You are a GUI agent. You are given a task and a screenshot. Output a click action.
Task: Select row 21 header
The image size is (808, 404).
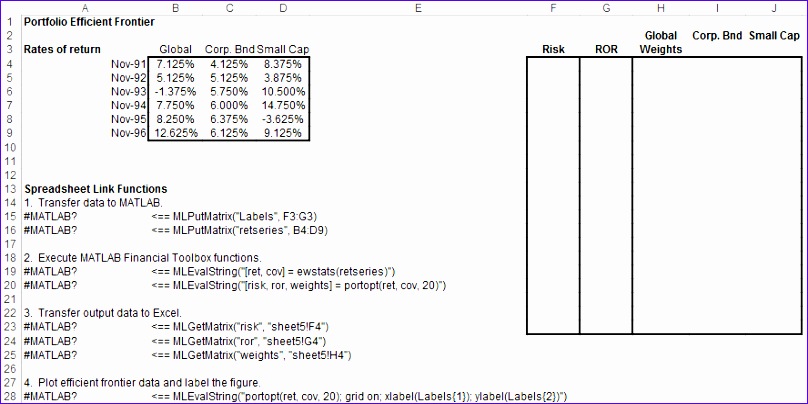point(10,299)
